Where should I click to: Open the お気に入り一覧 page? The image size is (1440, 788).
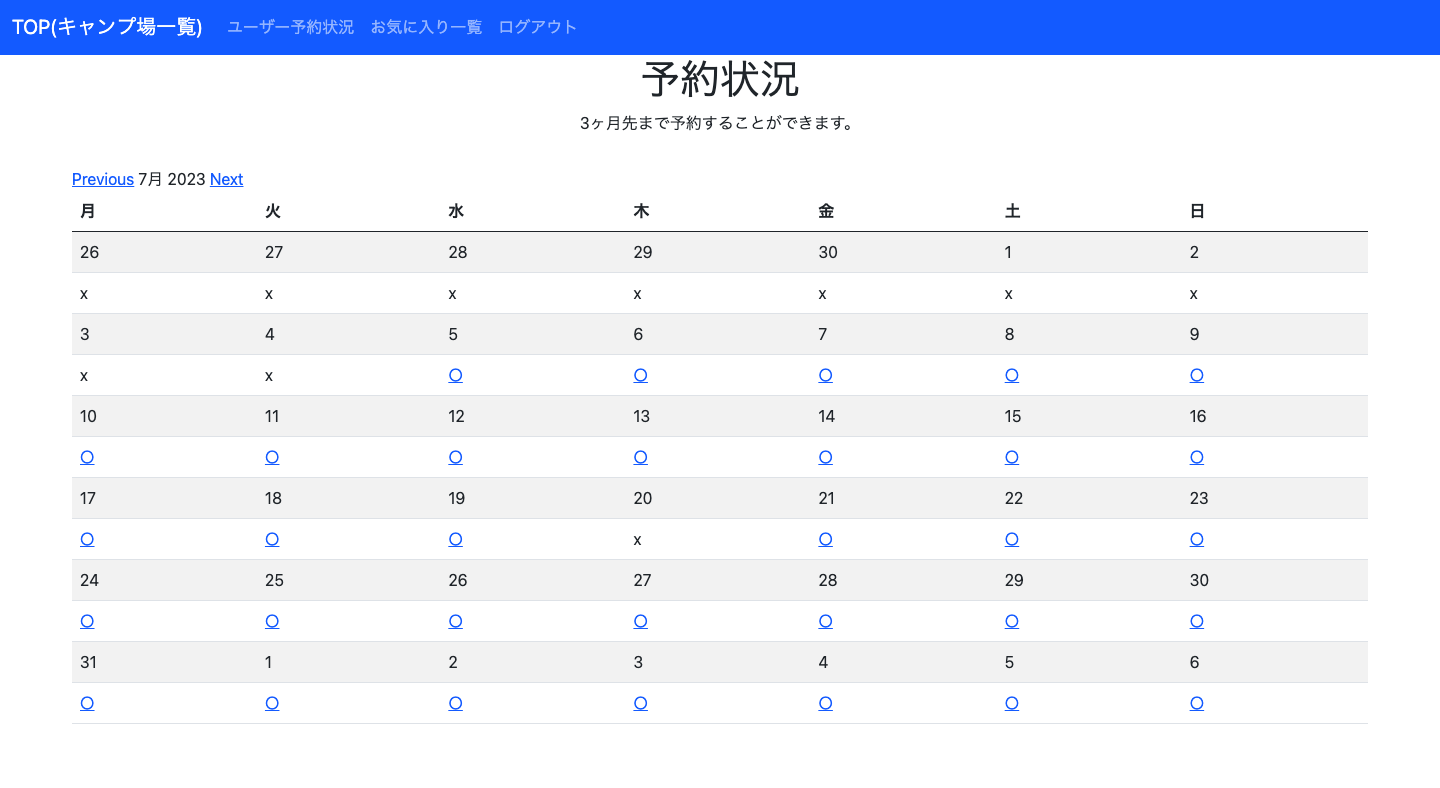(x=426, y=27)
